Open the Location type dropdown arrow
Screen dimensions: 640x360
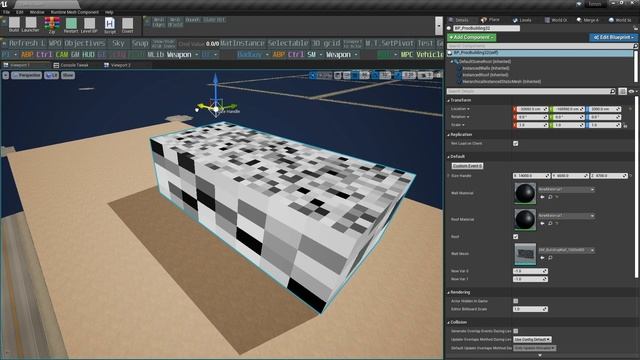pyautogui.click(x=468, y=109)
